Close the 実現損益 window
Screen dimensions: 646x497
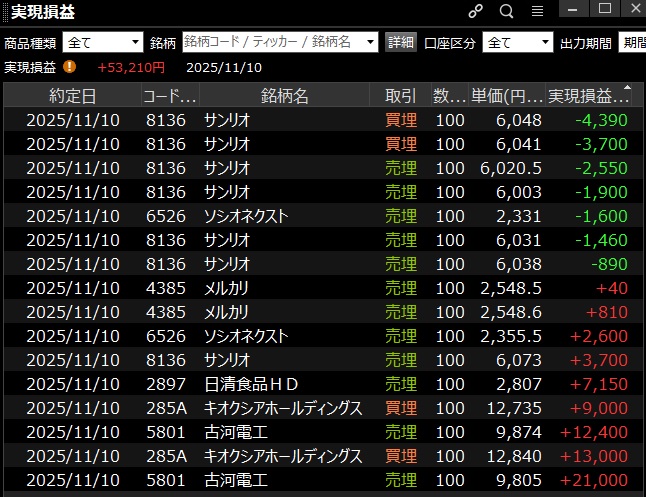tap(632, 9)
